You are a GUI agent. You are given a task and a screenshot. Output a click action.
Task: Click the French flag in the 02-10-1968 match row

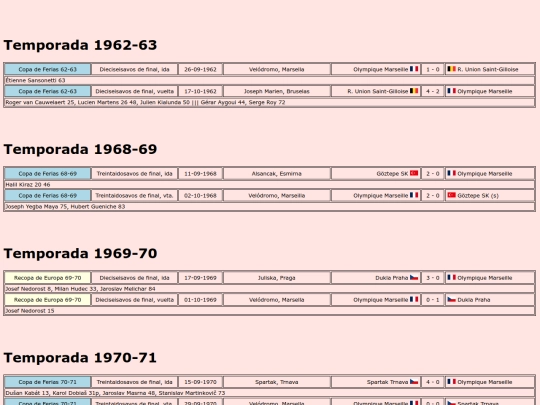414,195
